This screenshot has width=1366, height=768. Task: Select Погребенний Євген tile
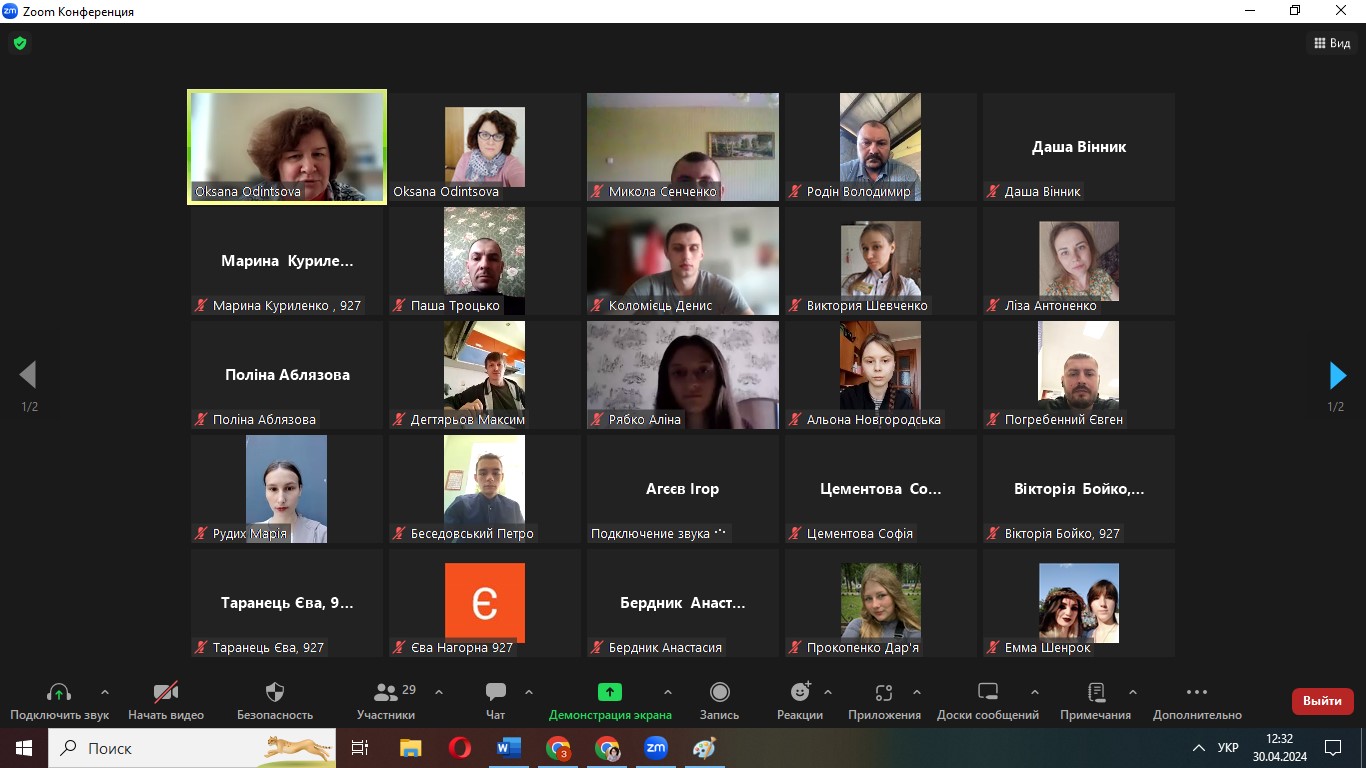(x=1079, y=375)
